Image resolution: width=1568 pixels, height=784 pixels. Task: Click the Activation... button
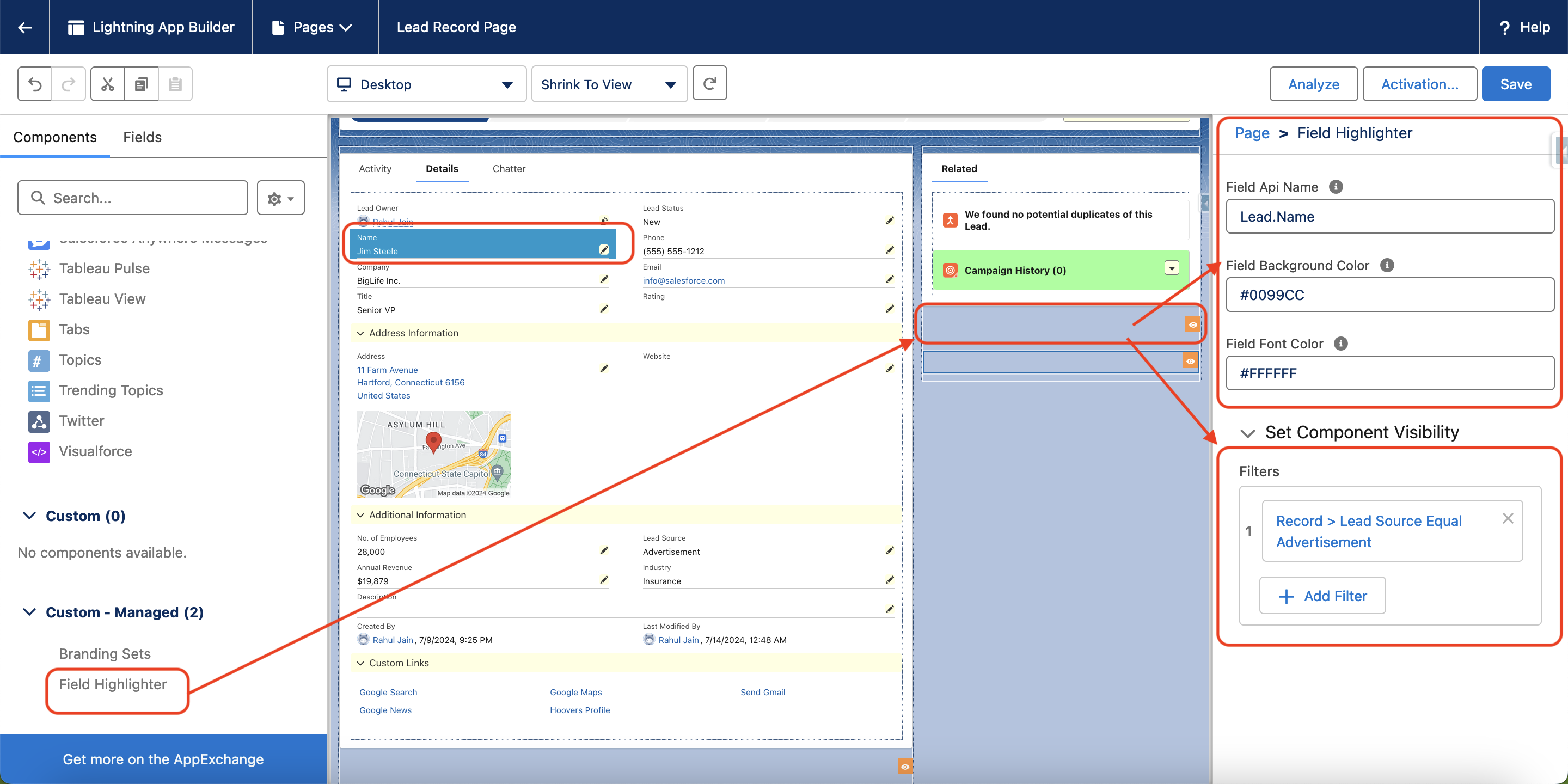(x=1419, y=84)
